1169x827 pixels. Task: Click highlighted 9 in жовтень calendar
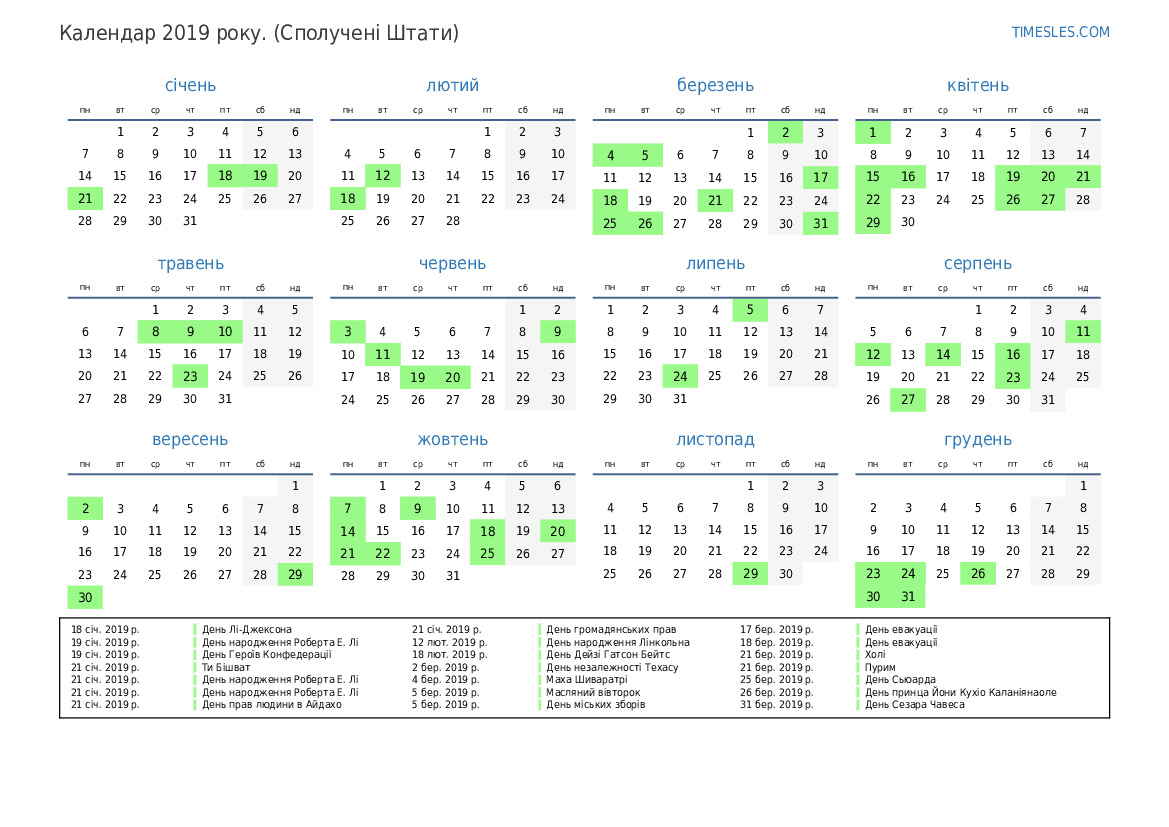(x=417, y=508)
